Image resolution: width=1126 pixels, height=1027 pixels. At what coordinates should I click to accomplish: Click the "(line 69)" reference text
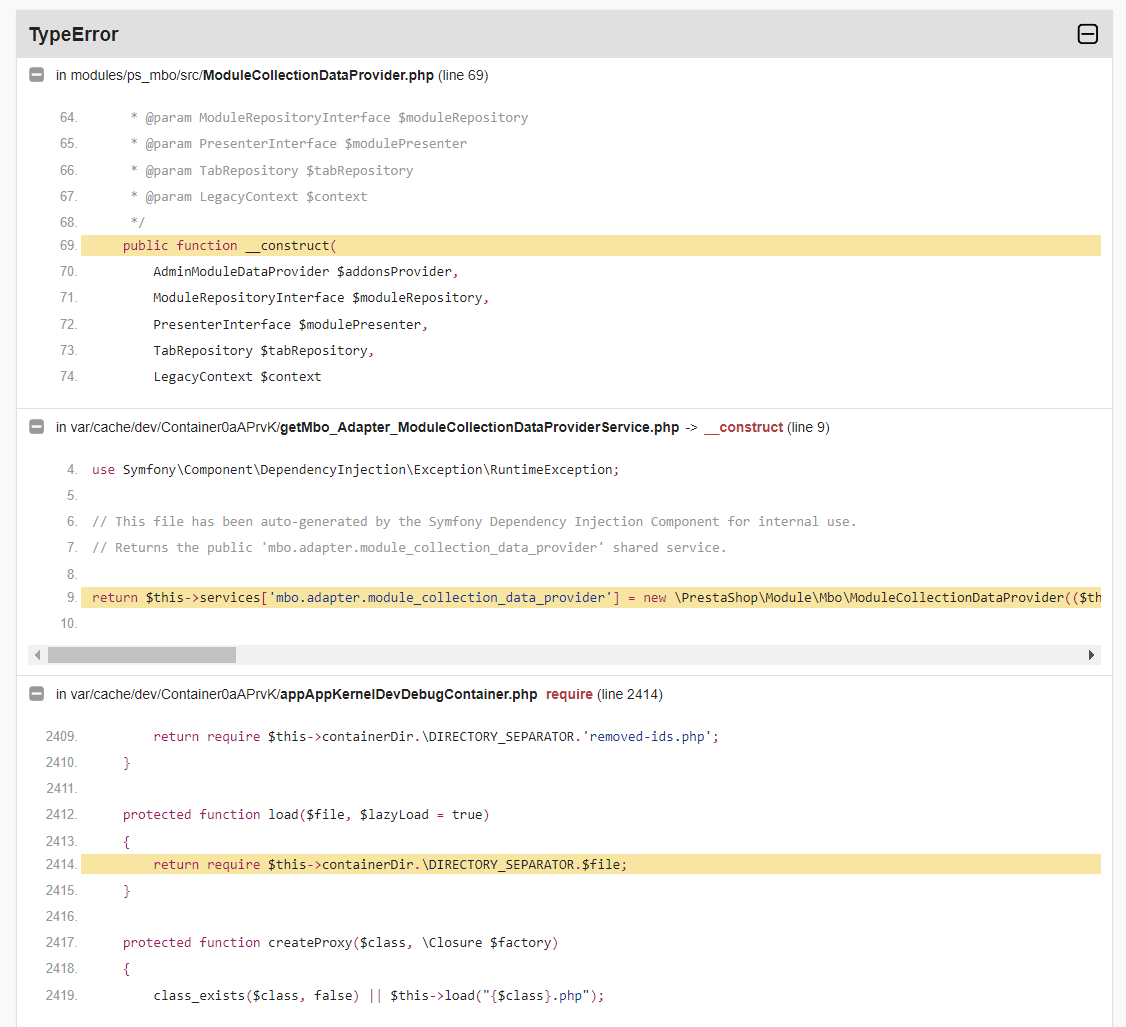point(463,75)
